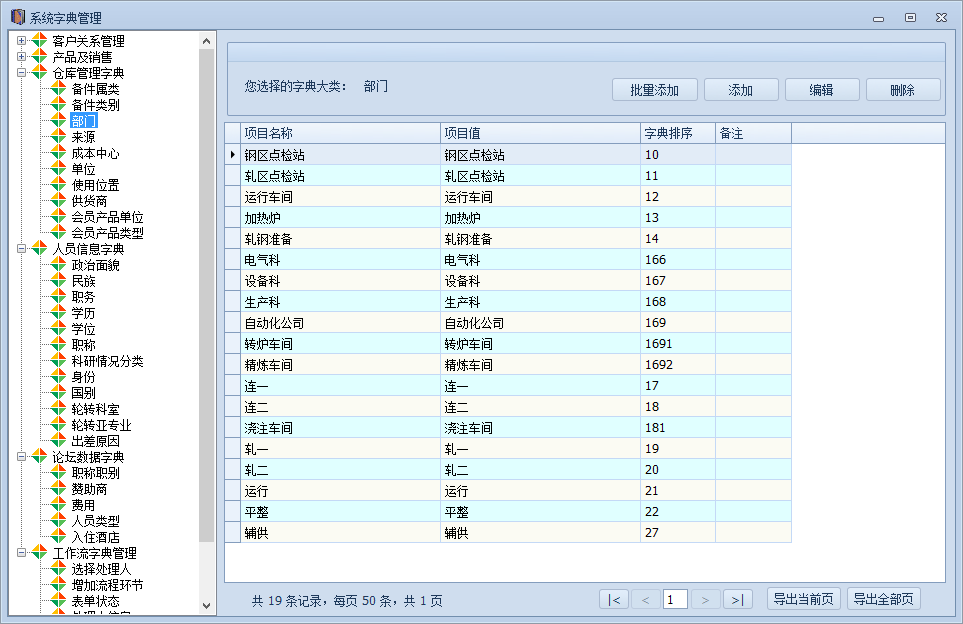Expand the 客户关系管理 tree node
This screenshot has width=963, height=624.
(x=21, y=41)
